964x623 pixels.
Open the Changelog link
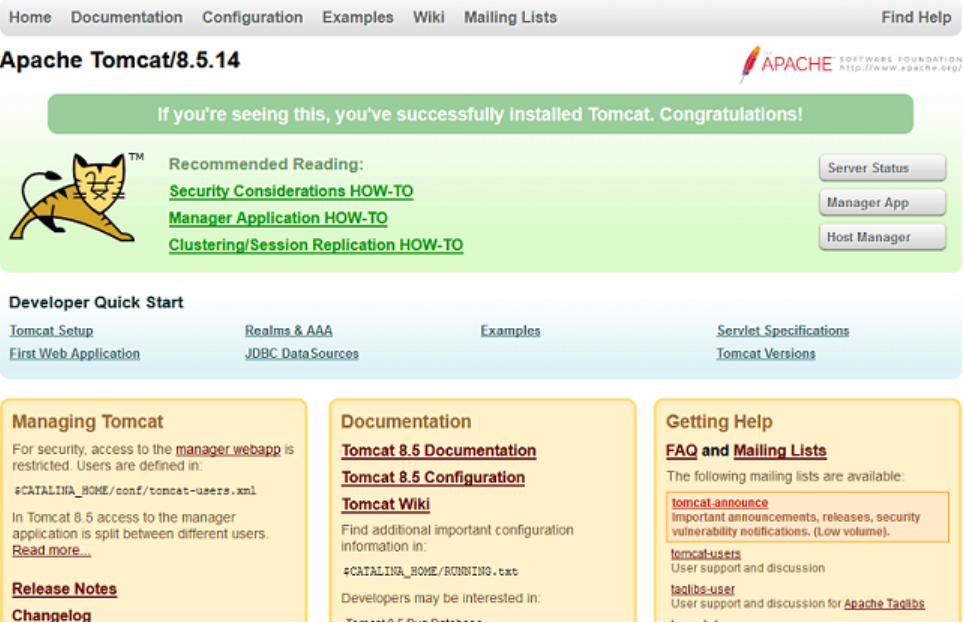(x=52, y=615)
